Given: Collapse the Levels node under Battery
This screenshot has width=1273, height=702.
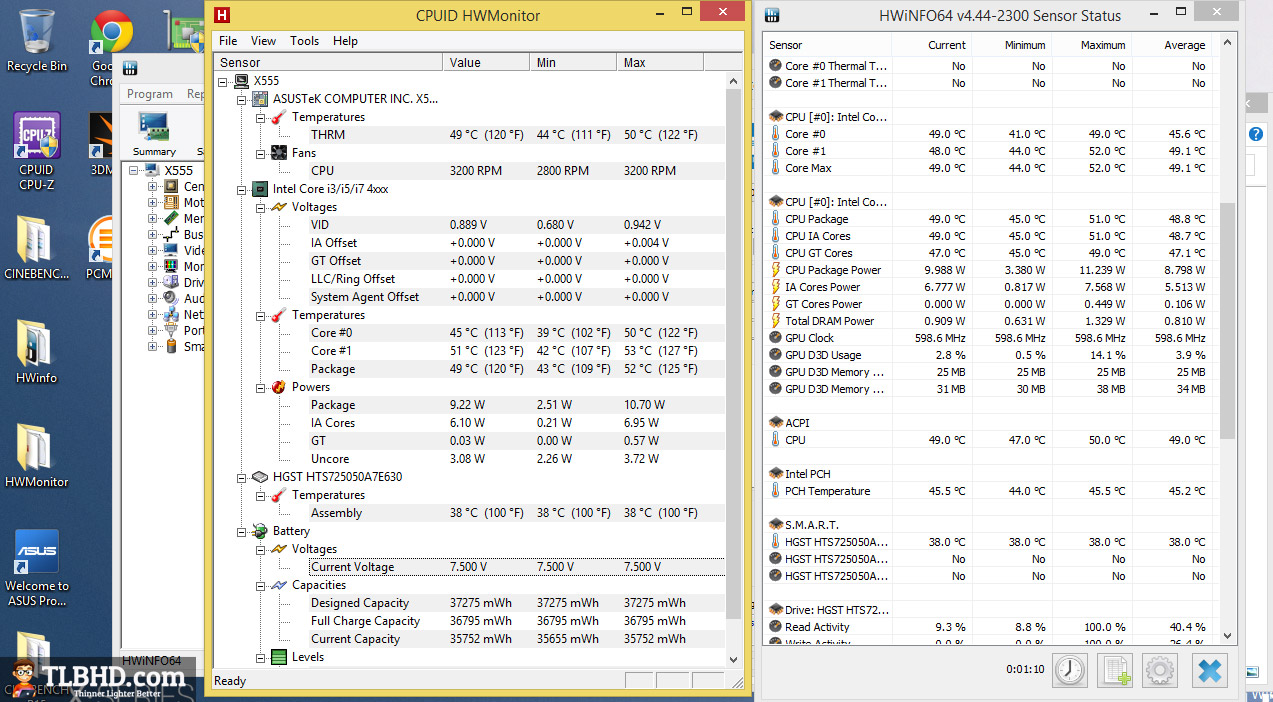Looking at the screenshot, I should pos(259,657).
